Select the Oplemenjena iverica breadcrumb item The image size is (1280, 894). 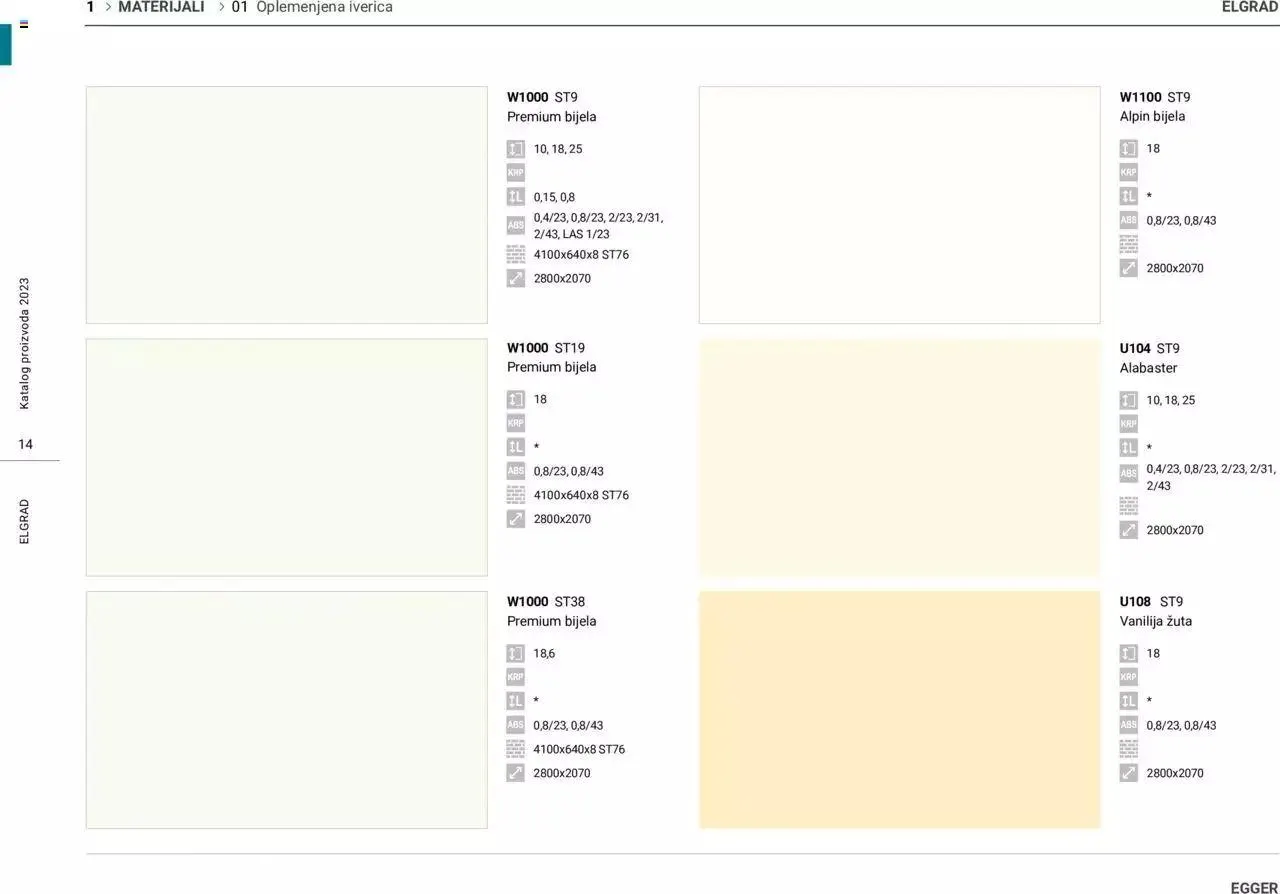click(323, 7)
